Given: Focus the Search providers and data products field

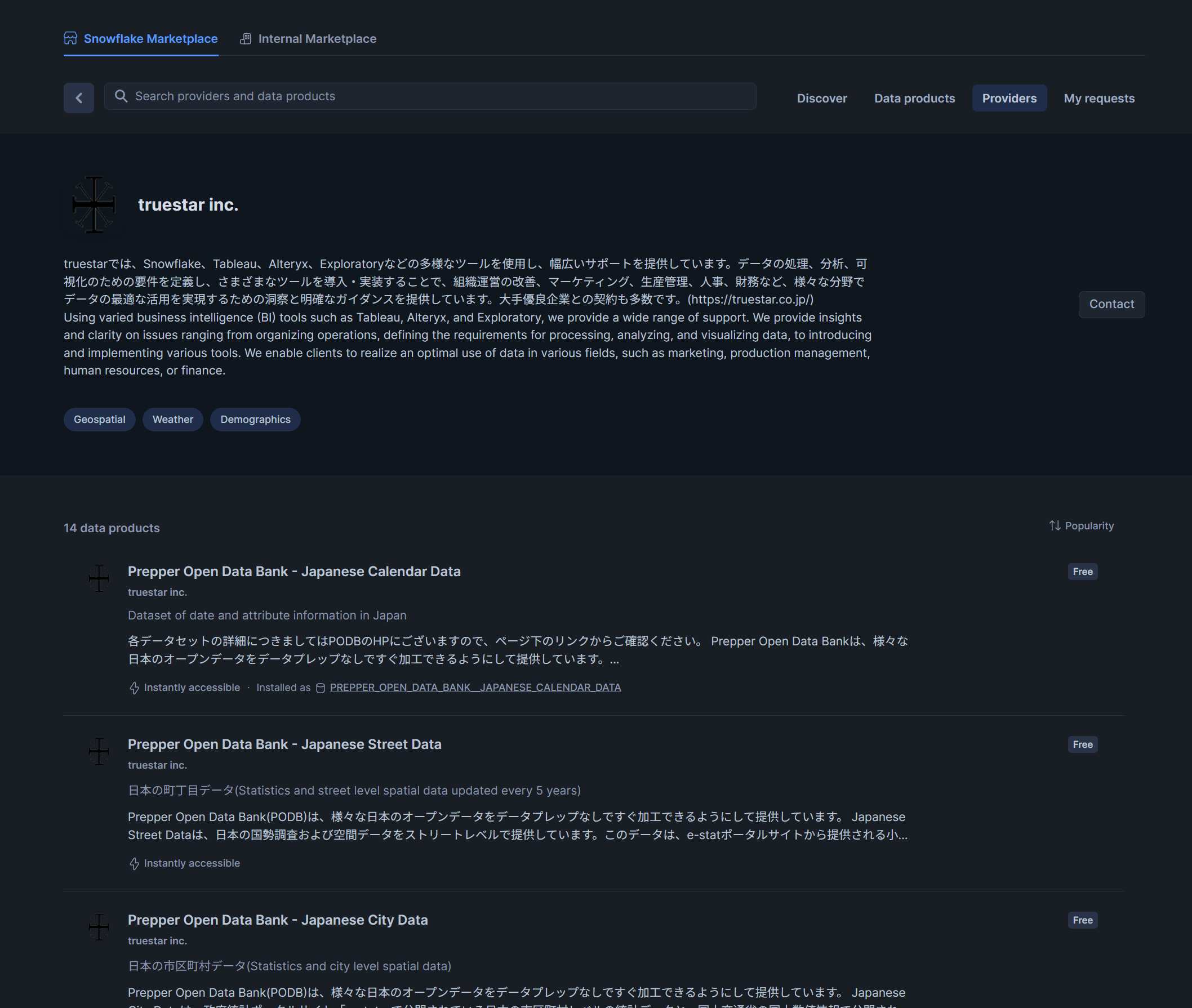Looking at the screenshot, I should coord(430,96).
